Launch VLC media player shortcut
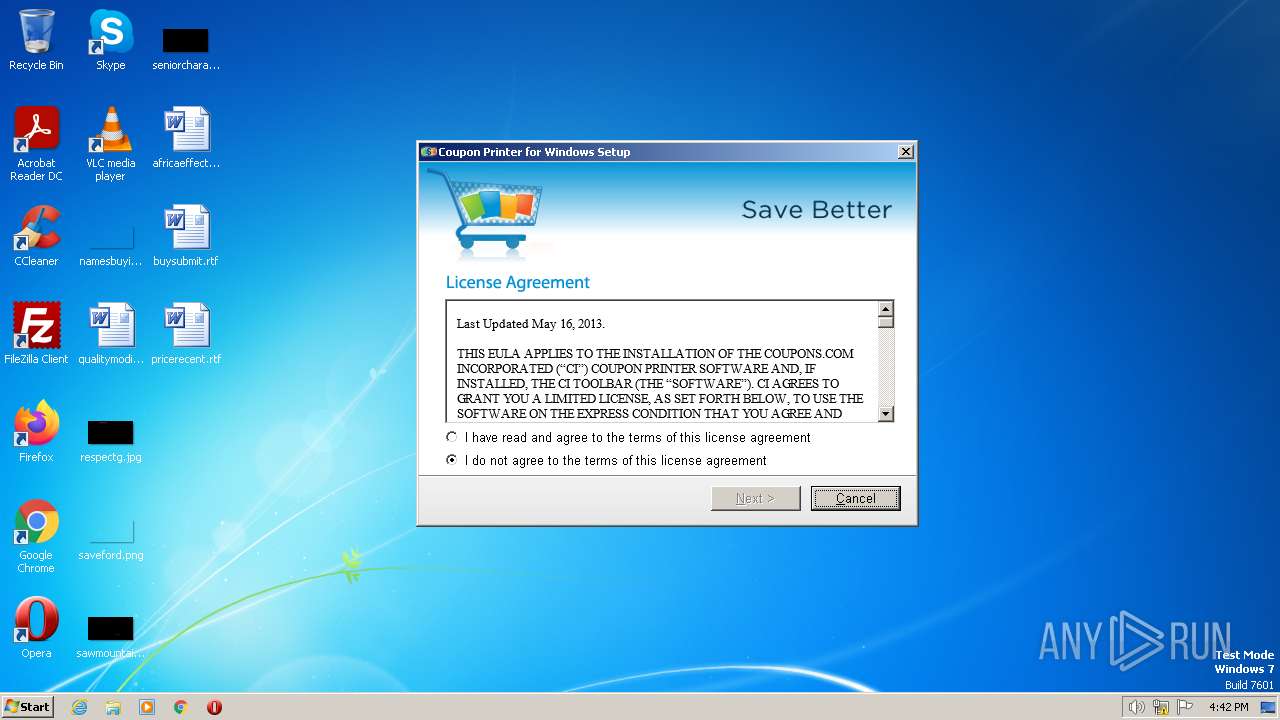This screenshot has height=720, width=1280. (110, 144)
